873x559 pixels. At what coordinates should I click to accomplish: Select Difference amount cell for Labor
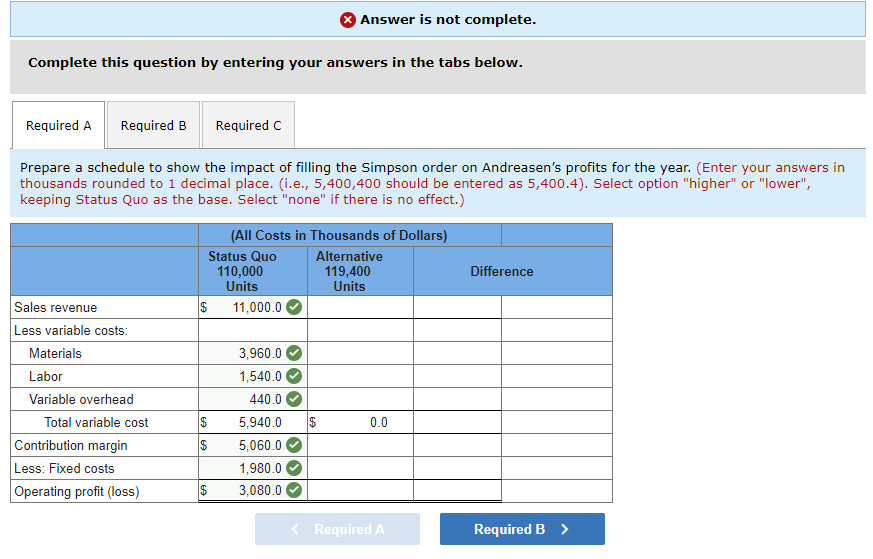click(x=457, y=376)
